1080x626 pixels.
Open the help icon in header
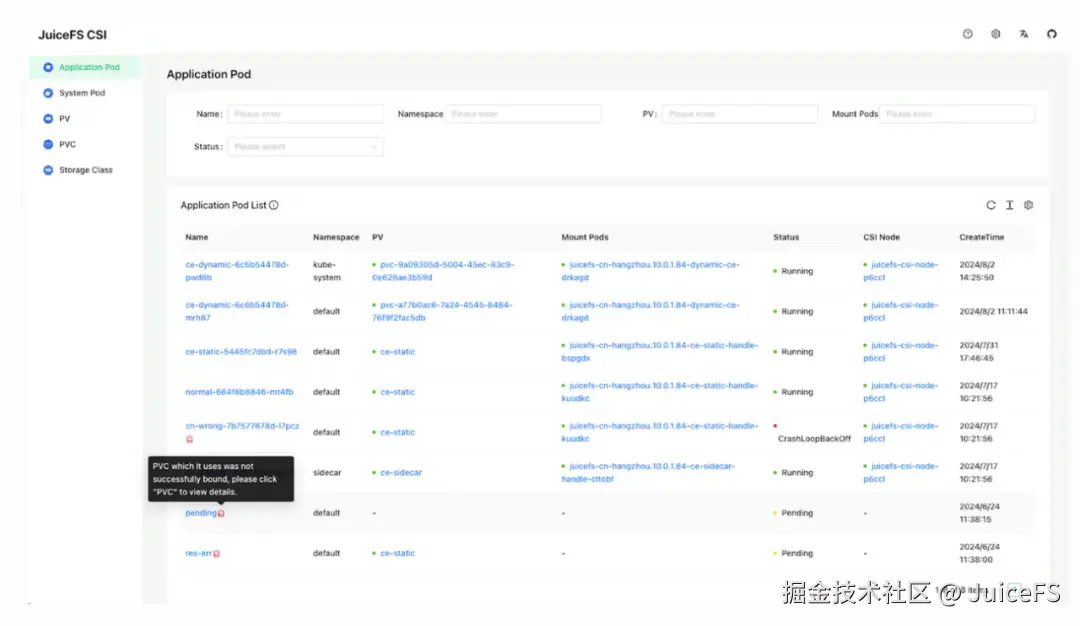coord(968,34)
